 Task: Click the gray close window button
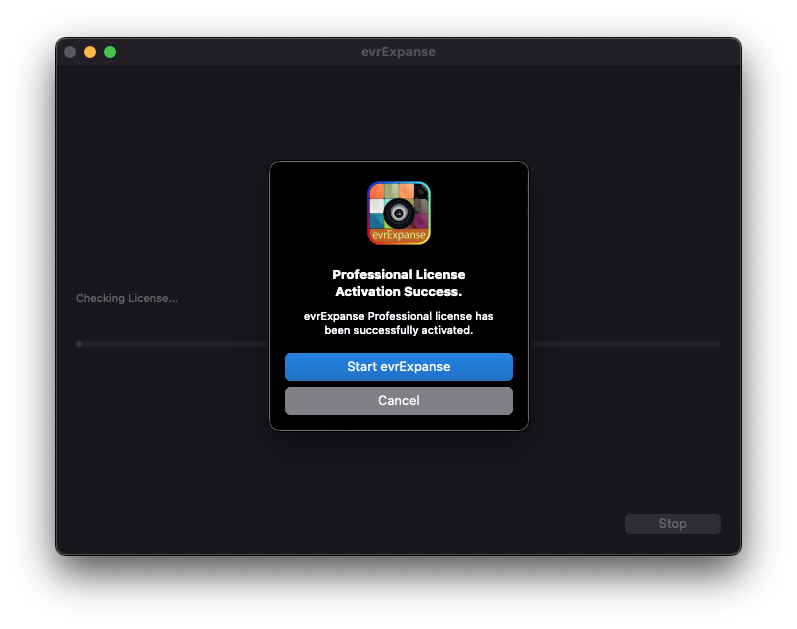[70, 52]
